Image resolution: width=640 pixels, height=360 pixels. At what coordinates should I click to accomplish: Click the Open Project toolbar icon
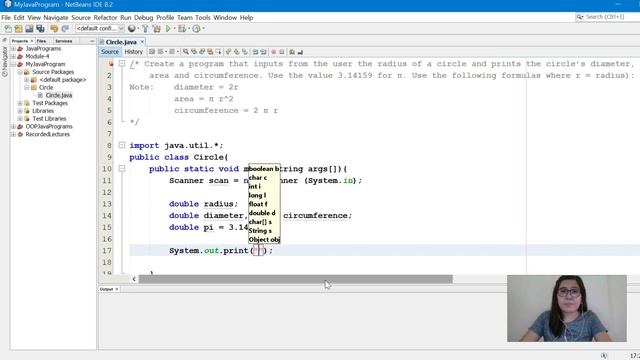[29, 29]
